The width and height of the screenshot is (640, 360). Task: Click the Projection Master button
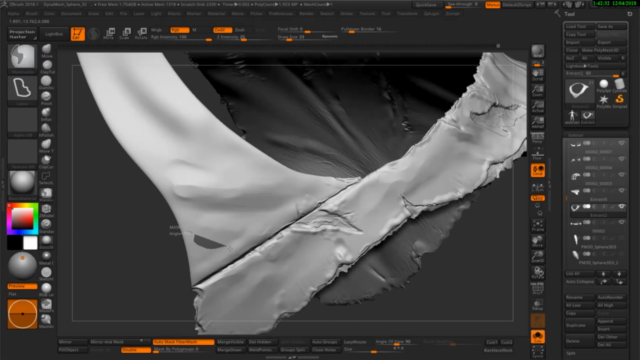(x=22, y=34)
